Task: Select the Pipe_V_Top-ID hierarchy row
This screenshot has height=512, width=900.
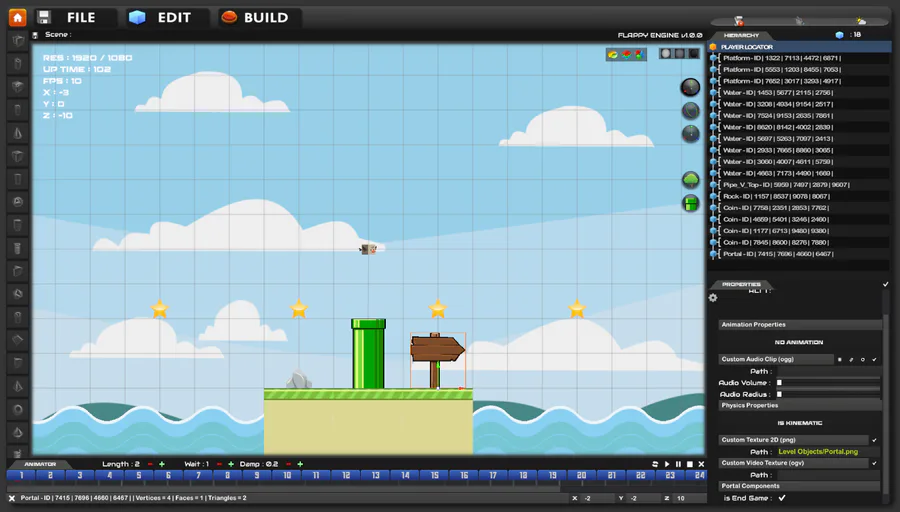Action: (x=800, y=185)
